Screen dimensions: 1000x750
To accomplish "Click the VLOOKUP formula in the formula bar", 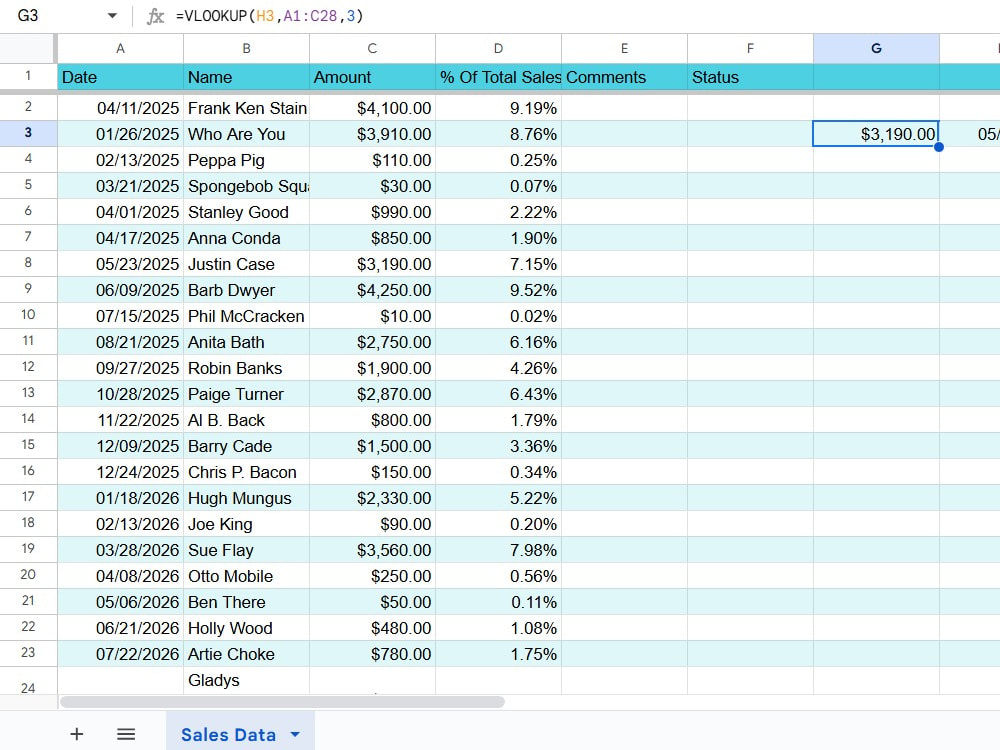I will pyautogui.click(x=269, y=16).
